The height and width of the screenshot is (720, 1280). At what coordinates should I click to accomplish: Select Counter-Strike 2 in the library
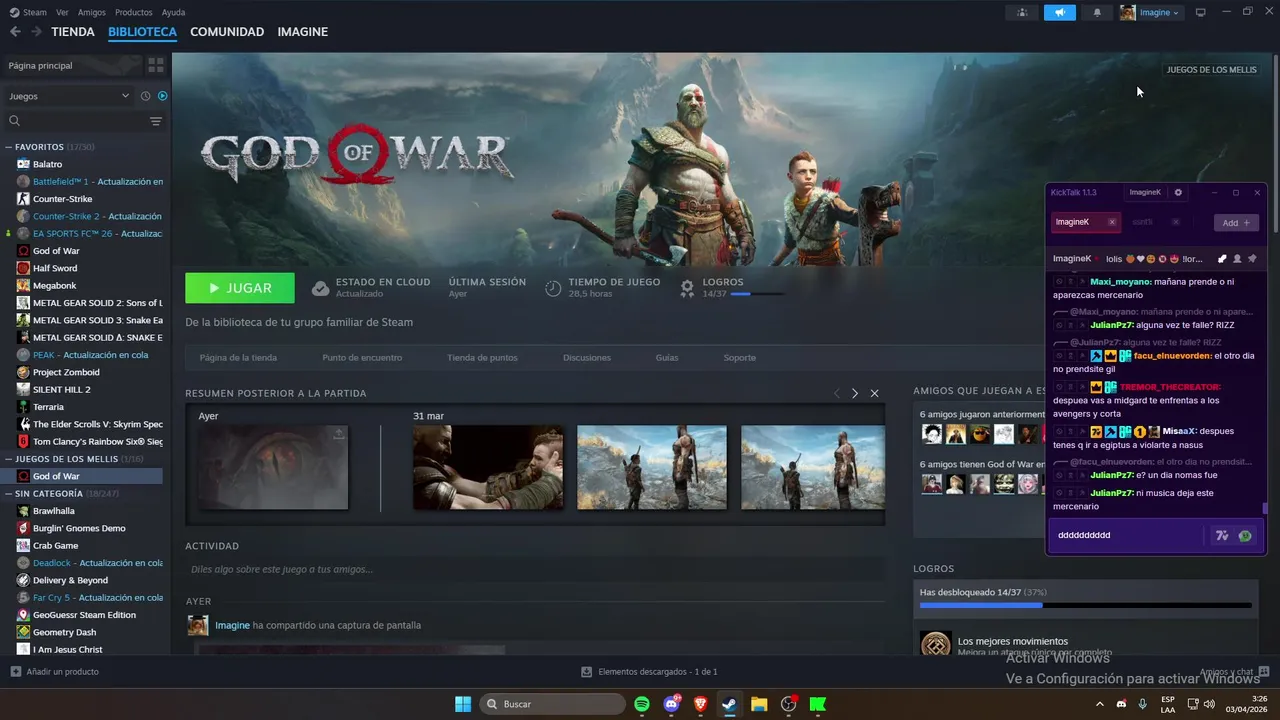coord(90,216)
